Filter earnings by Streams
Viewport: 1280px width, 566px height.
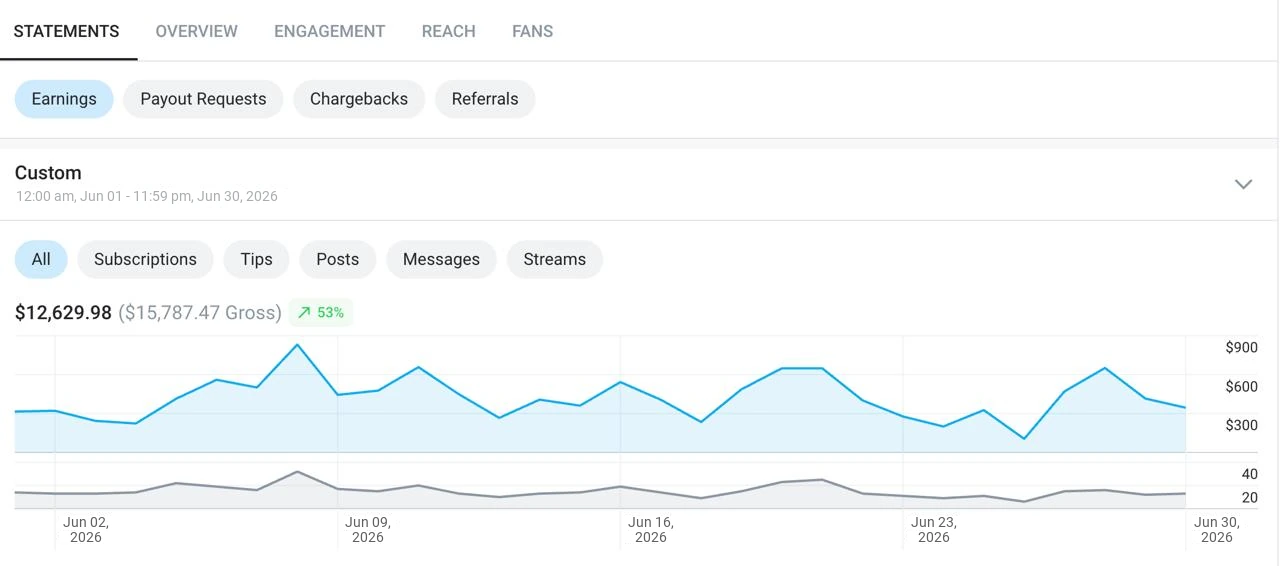pos(554,259)
